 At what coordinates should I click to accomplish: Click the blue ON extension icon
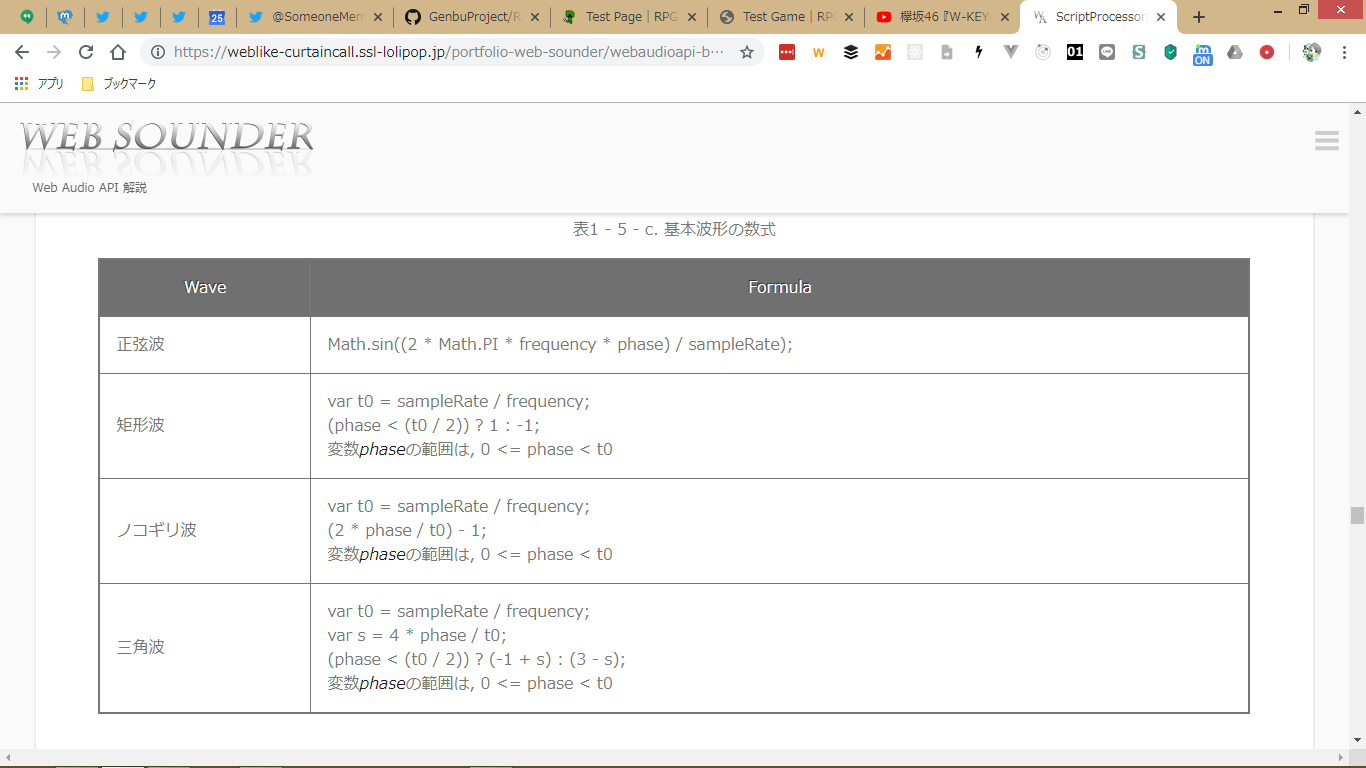coord(1203,53)
